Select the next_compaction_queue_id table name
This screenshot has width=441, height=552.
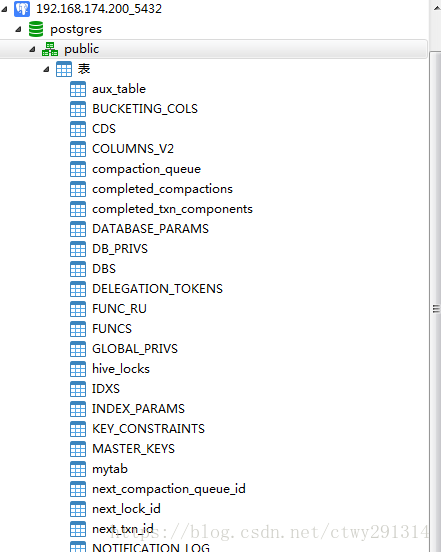(169, 489)
